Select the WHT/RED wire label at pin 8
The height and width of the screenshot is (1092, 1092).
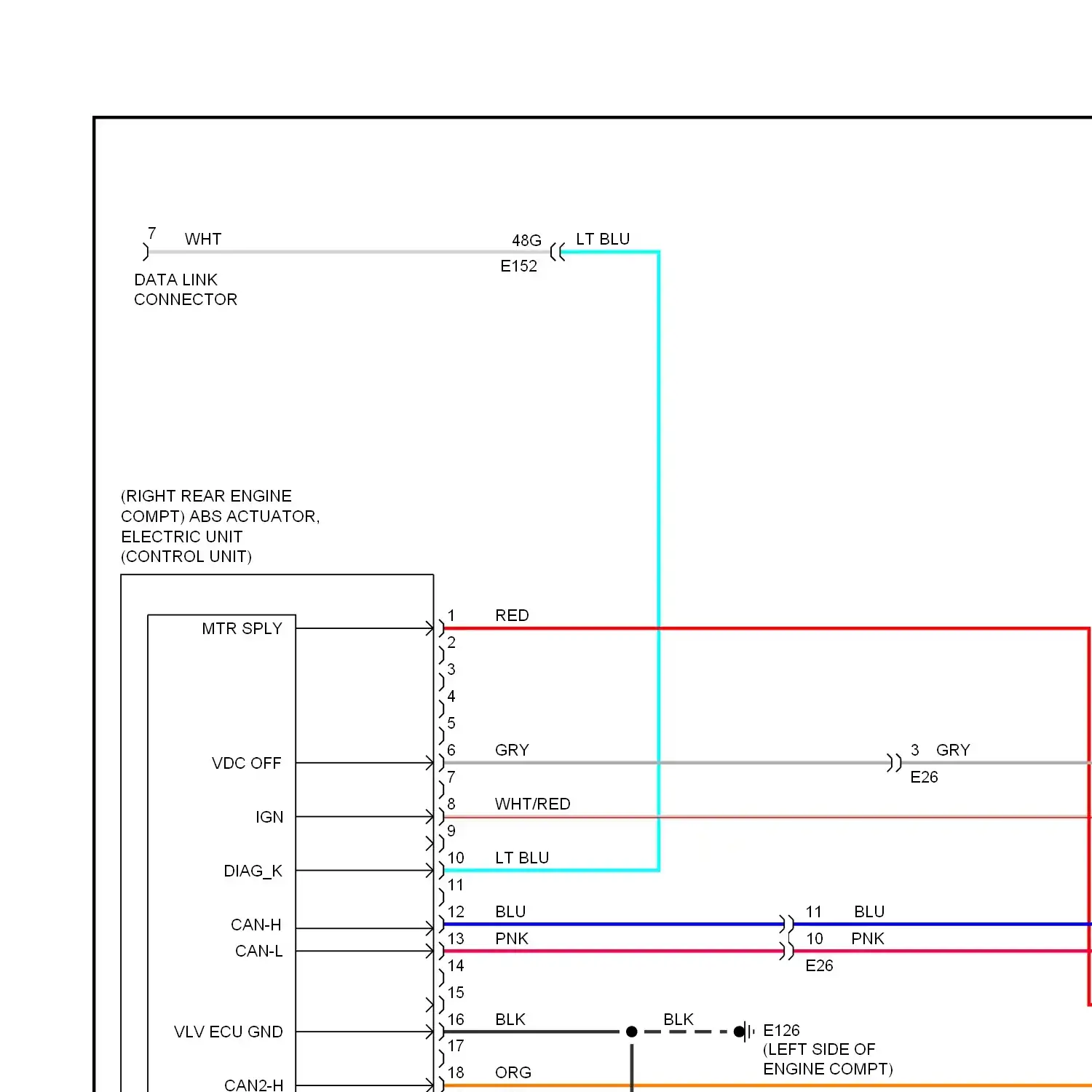(533, 804)
